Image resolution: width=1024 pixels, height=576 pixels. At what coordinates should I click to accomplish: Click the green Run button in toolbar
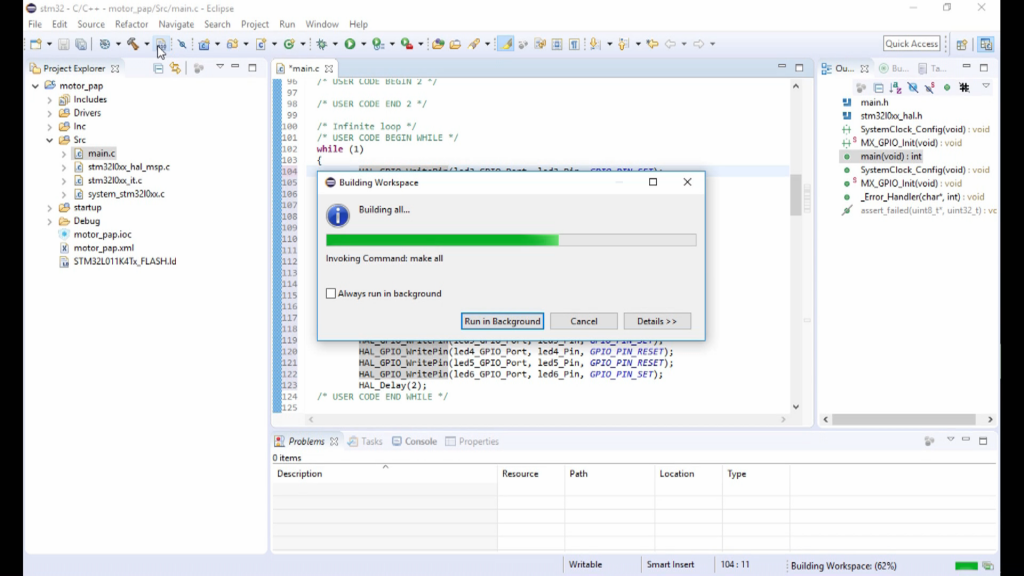(x=350, y=44)
